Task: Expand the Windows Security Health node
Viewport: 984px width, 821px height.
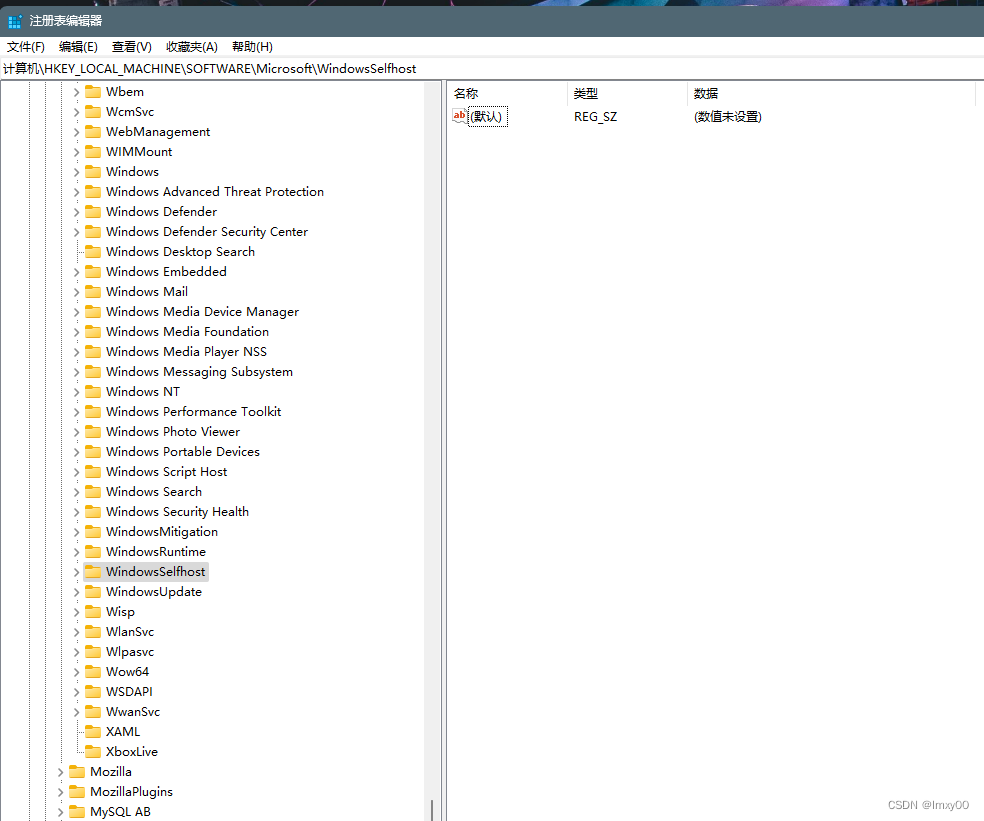Action: [x=76, y=512]
